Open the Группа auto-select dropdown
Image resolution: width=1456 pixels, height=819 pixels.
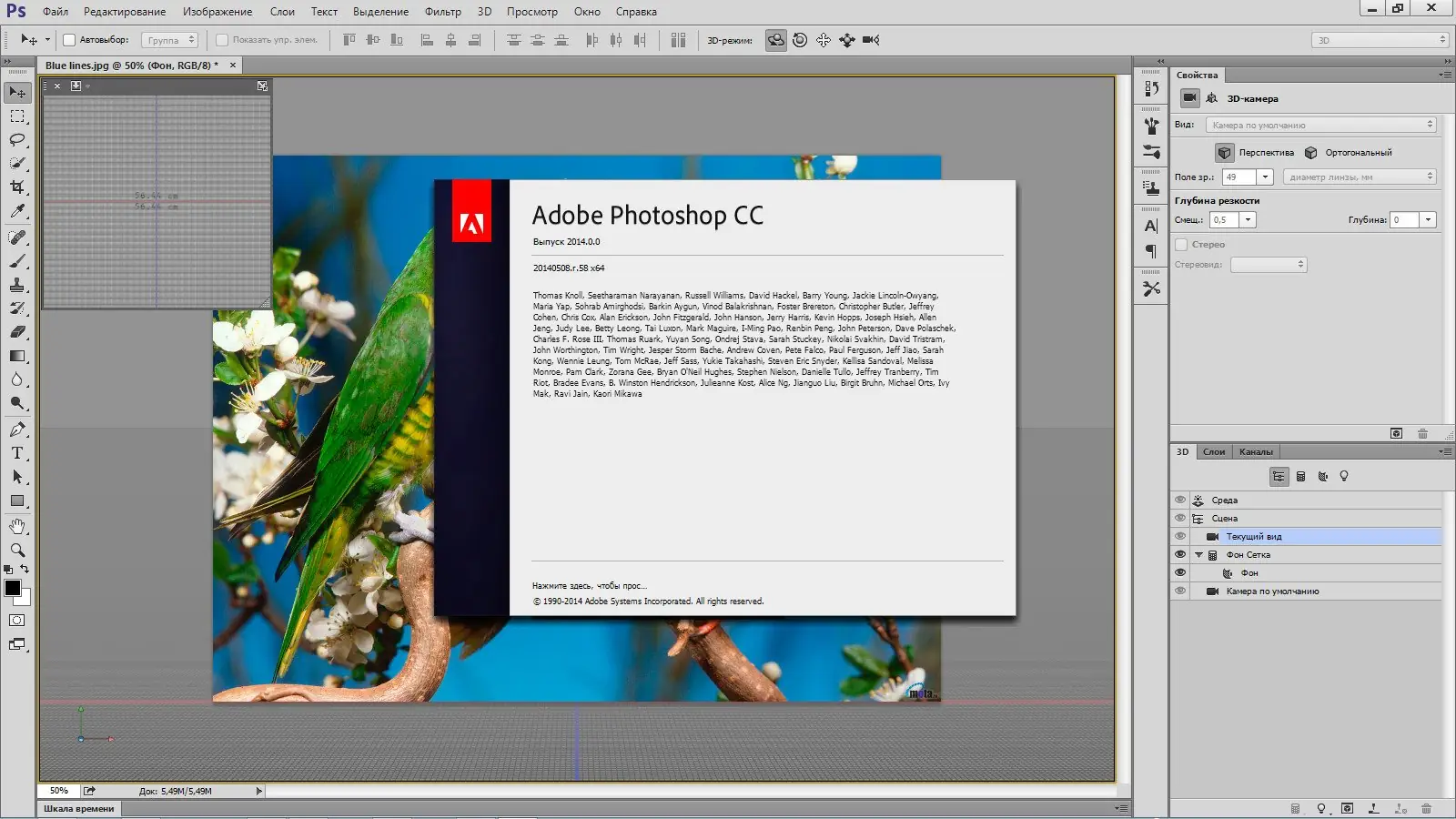[170, 40]
